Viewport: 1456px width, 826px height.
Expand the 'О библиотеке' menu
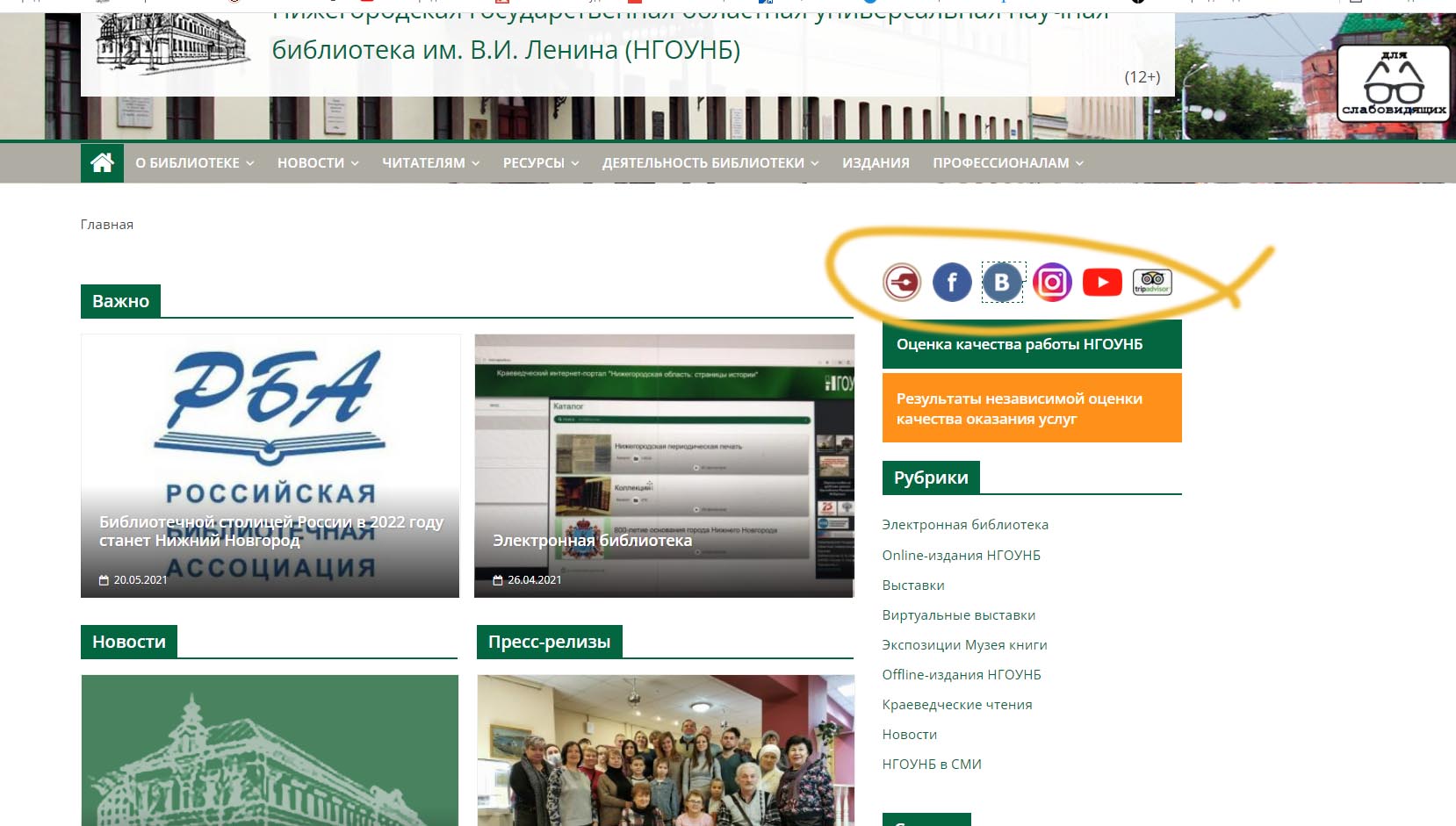pos(195,163)
